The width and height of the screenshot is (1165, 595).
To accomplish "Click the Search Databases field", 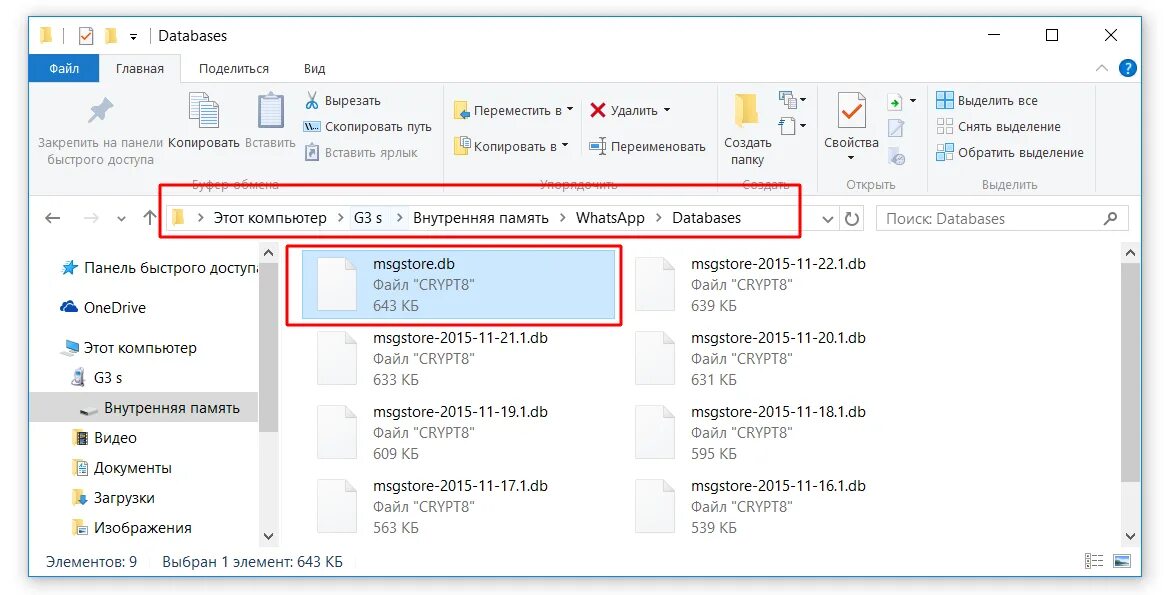I will pyautogui.click(x=1002, y=218).
